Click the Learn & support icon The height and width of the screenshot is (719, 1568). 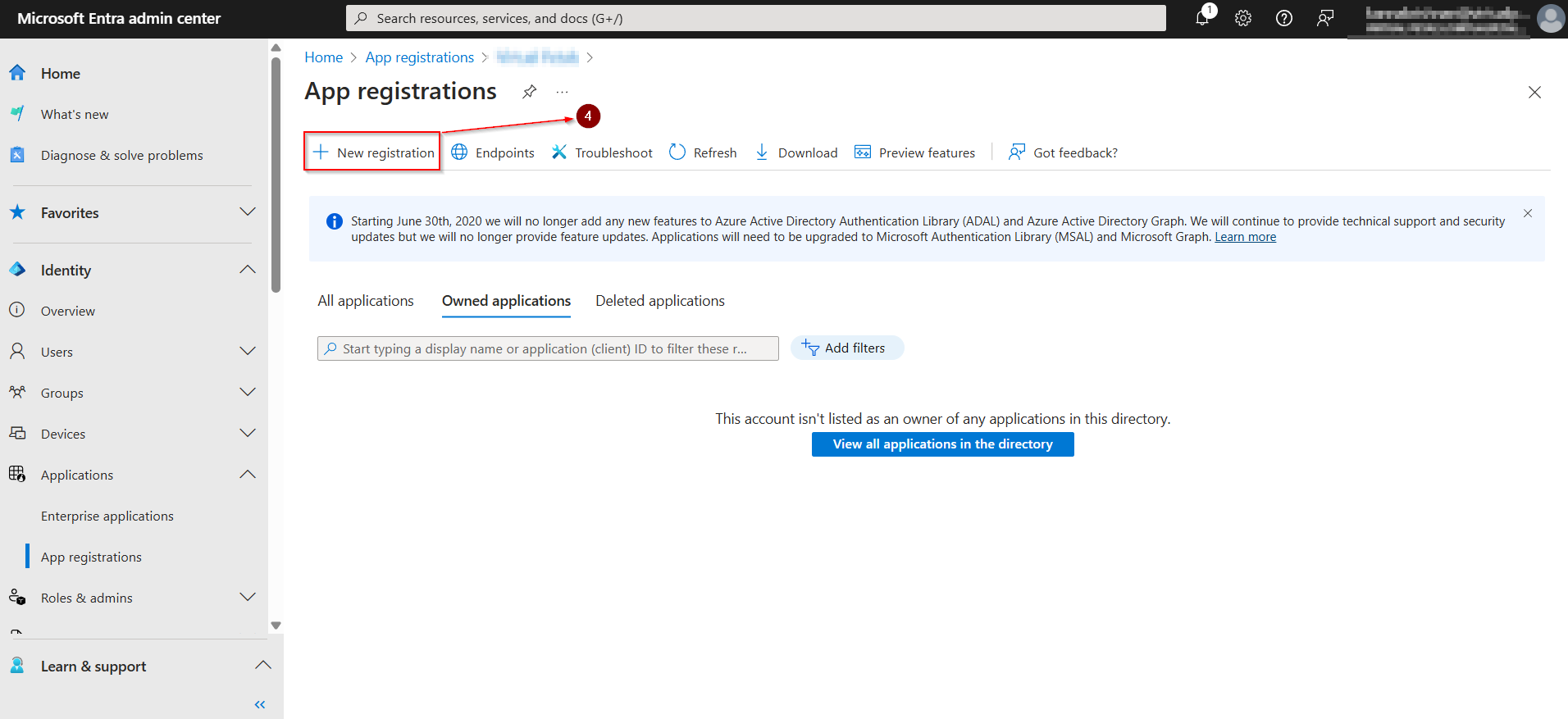pyautogui.click(x=16, y=665)
